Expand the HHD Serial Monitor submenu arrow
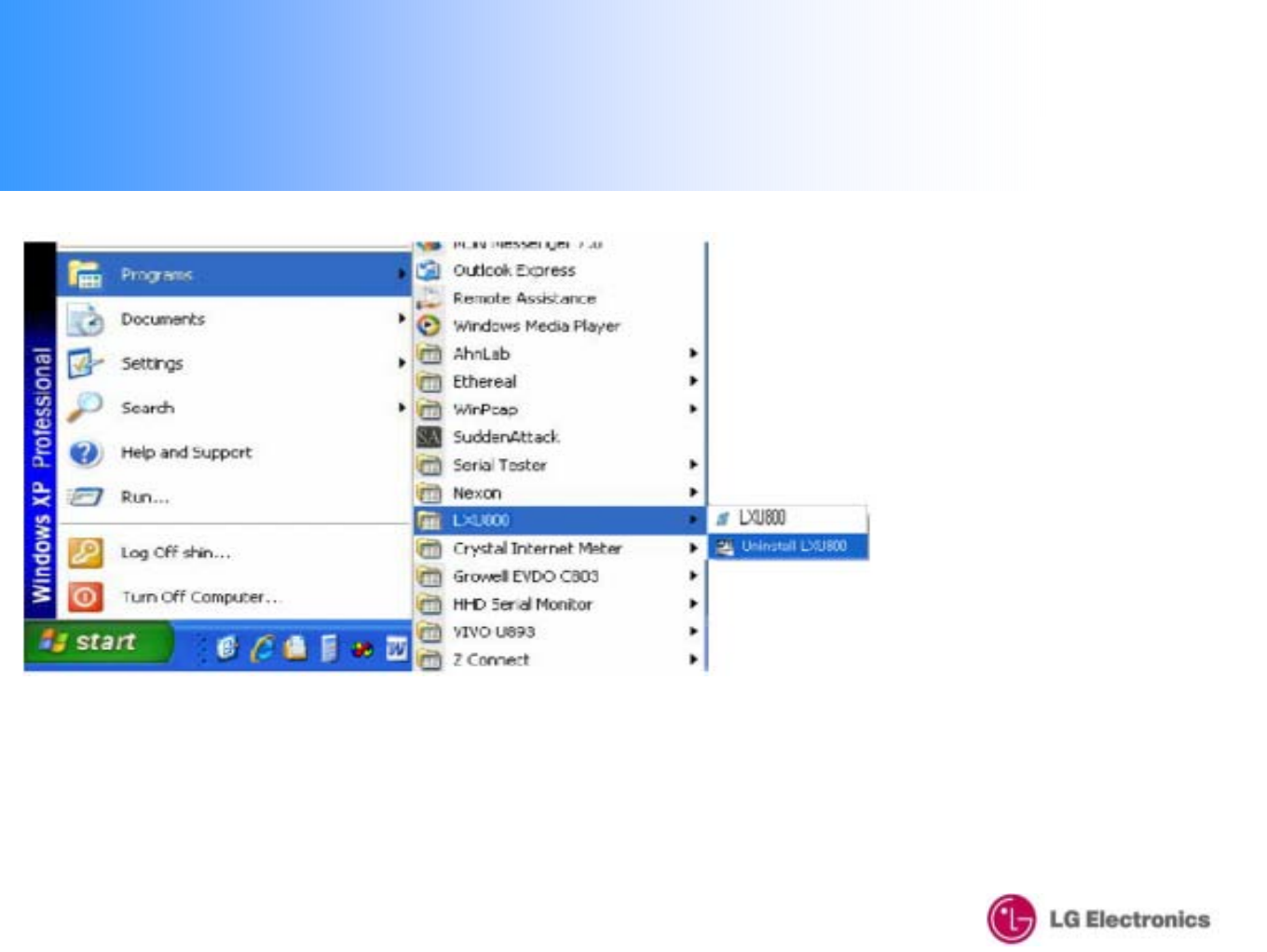This screenshot has width=1267, height=952. pyautogui.click(x=693, y=604)
